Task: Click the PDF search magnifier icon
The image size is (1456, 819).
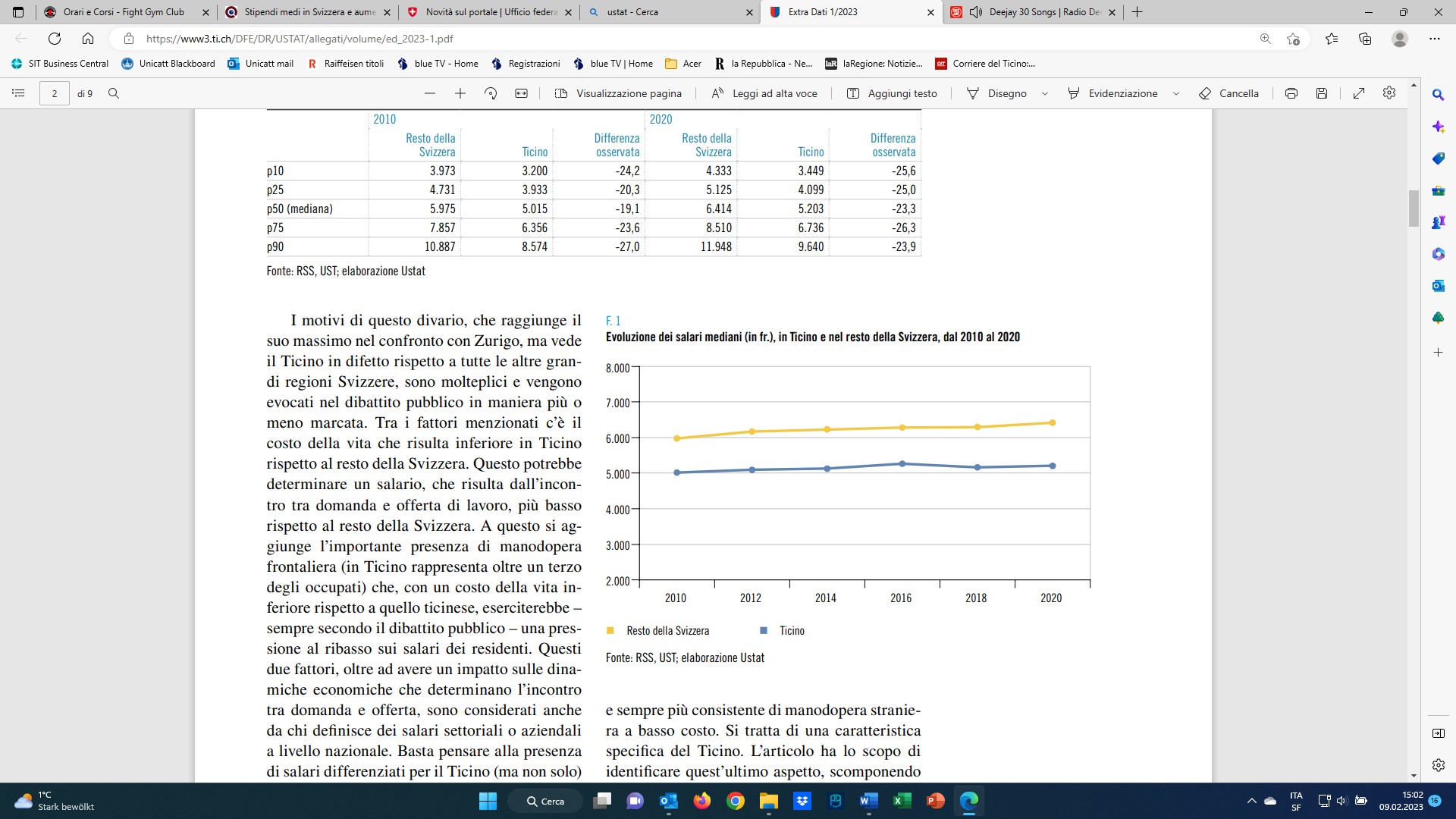Action: point(114,93)
